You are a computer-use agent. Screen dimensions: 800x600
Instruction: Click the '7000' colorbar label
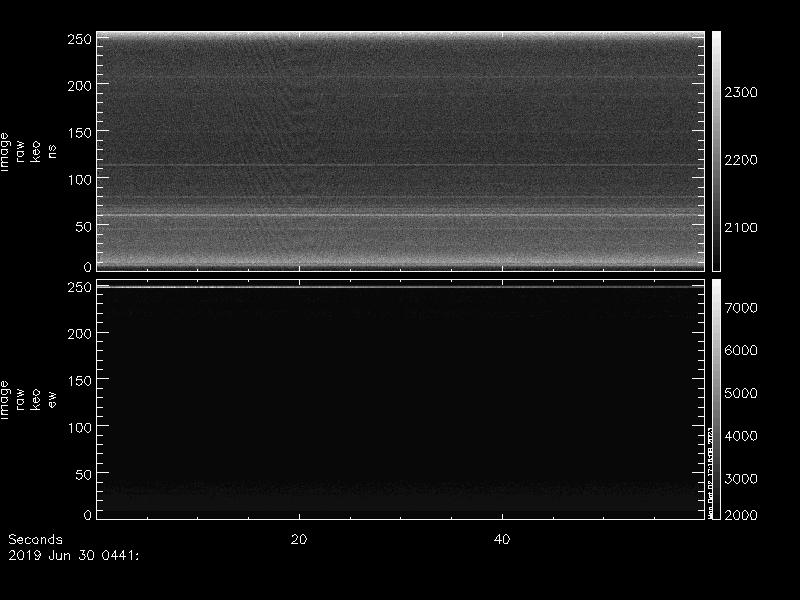(741, 308)
